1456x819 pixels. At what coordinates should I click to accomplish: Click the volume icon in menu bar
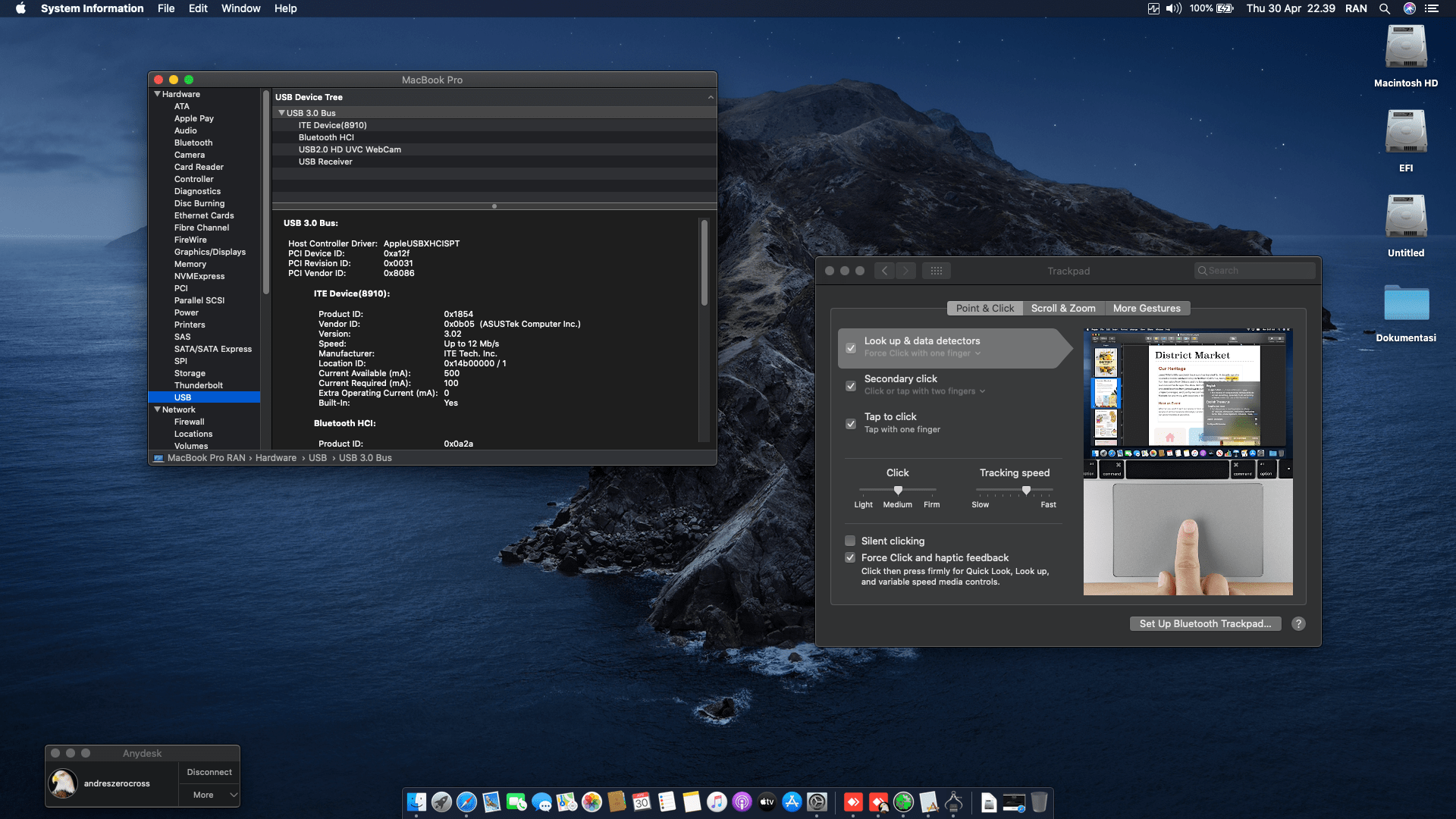[x=1174, y=8]
